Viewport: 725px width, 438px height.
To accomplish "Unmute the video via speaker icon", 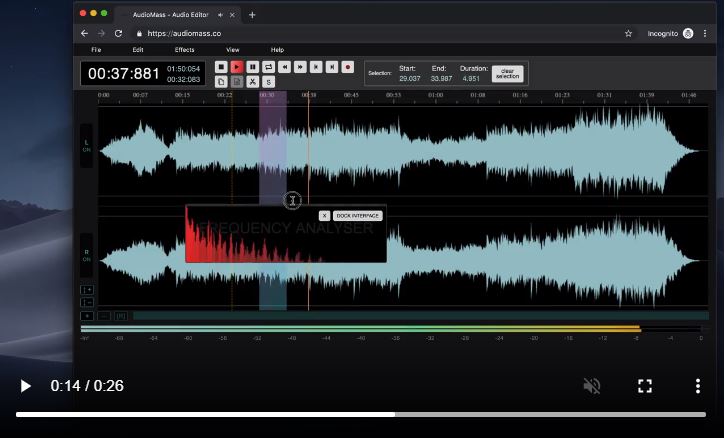I will coord(592,386).
